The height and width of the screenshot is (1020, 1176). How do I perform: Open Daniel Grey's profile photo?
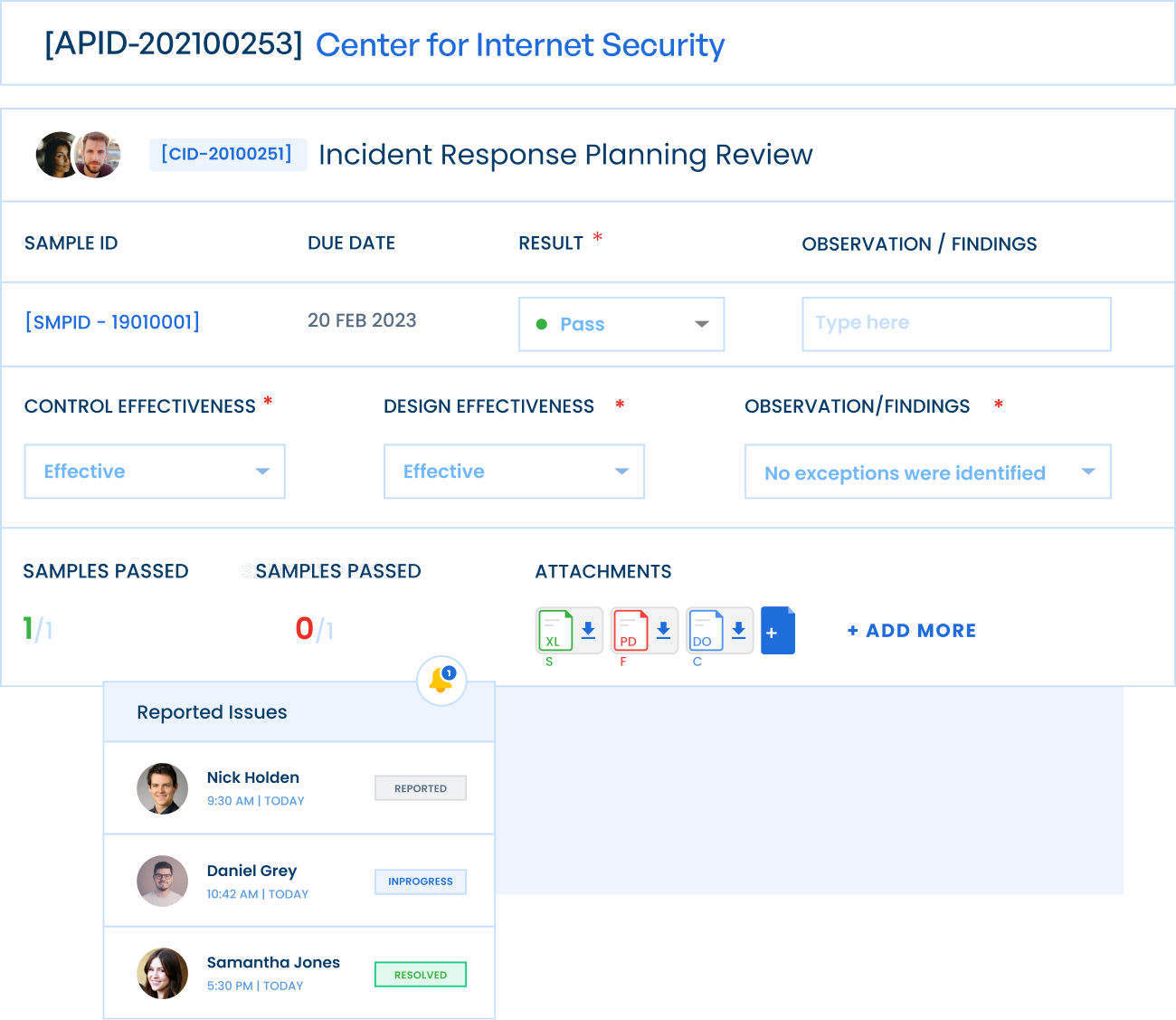(x=163, y=882)
